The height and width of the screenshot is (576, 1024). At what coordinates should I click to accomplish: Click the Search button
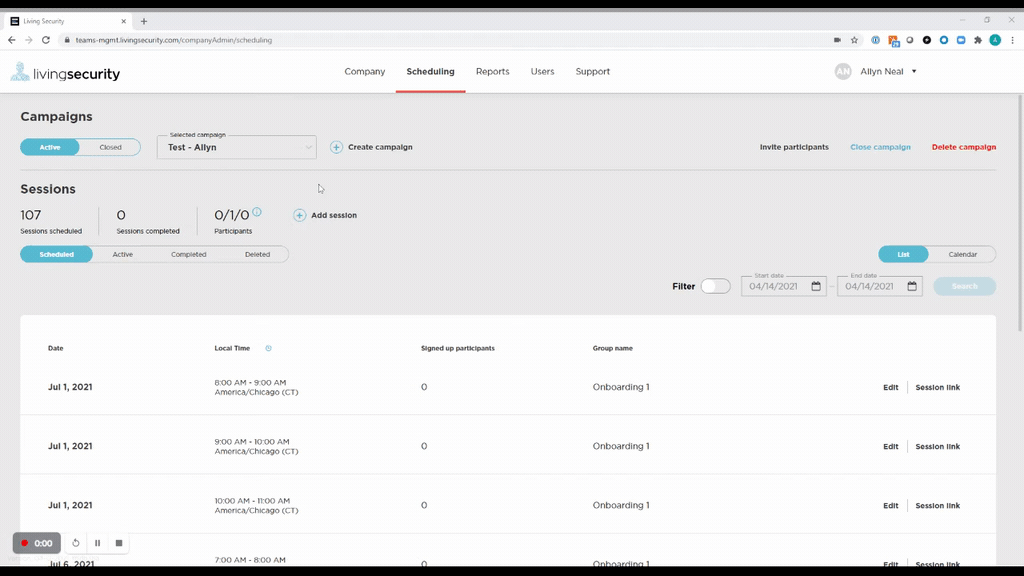coord(965,286)
